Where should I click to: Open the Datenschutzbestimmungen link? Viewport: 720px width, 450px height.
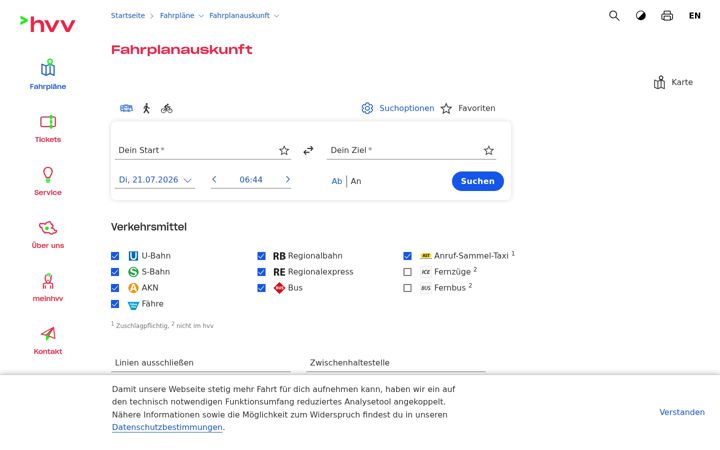(x=167, y=427)
